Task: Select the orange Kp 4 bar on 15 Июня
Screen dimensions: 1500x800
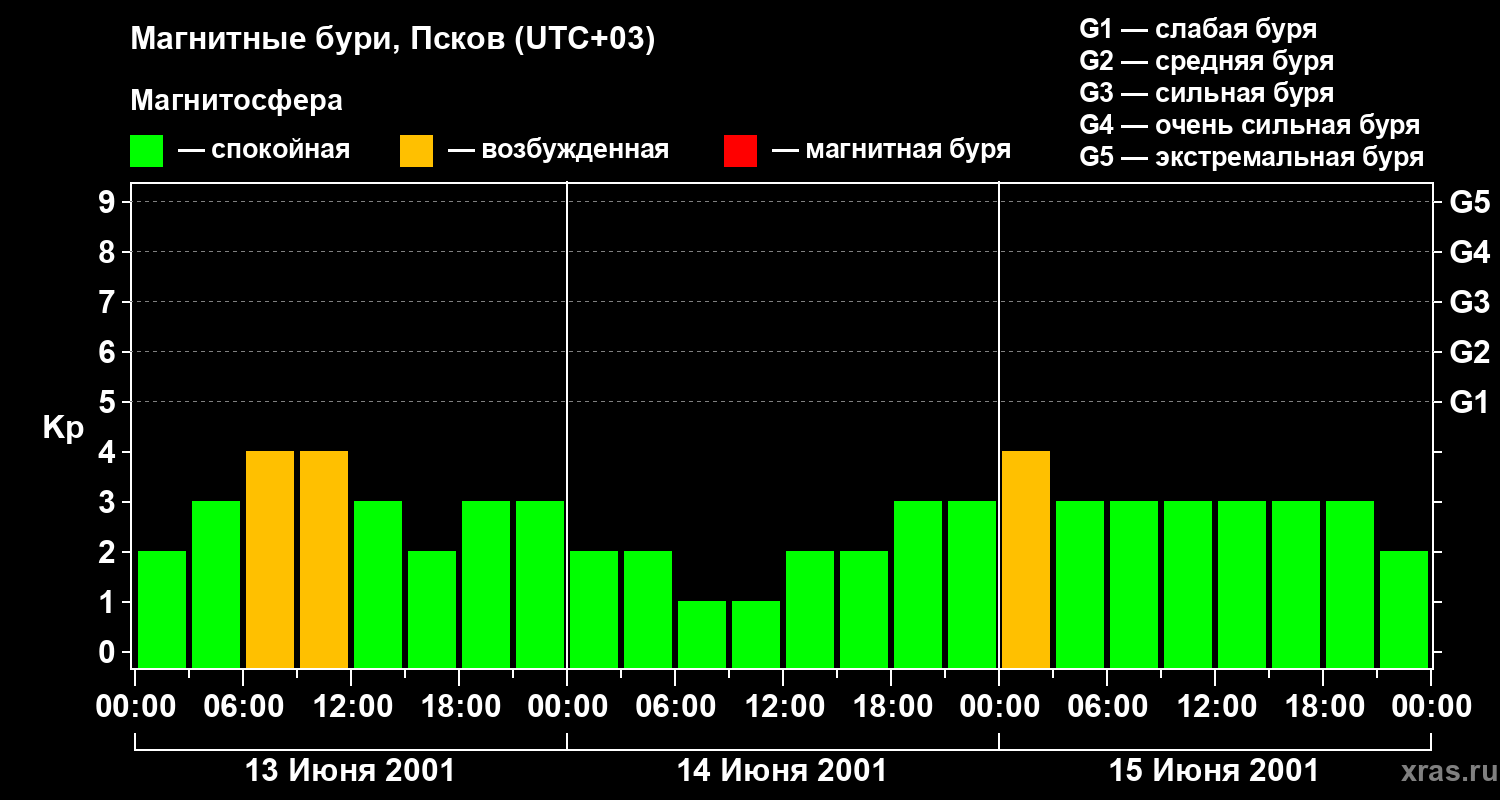Action: tap(1026, 559)
